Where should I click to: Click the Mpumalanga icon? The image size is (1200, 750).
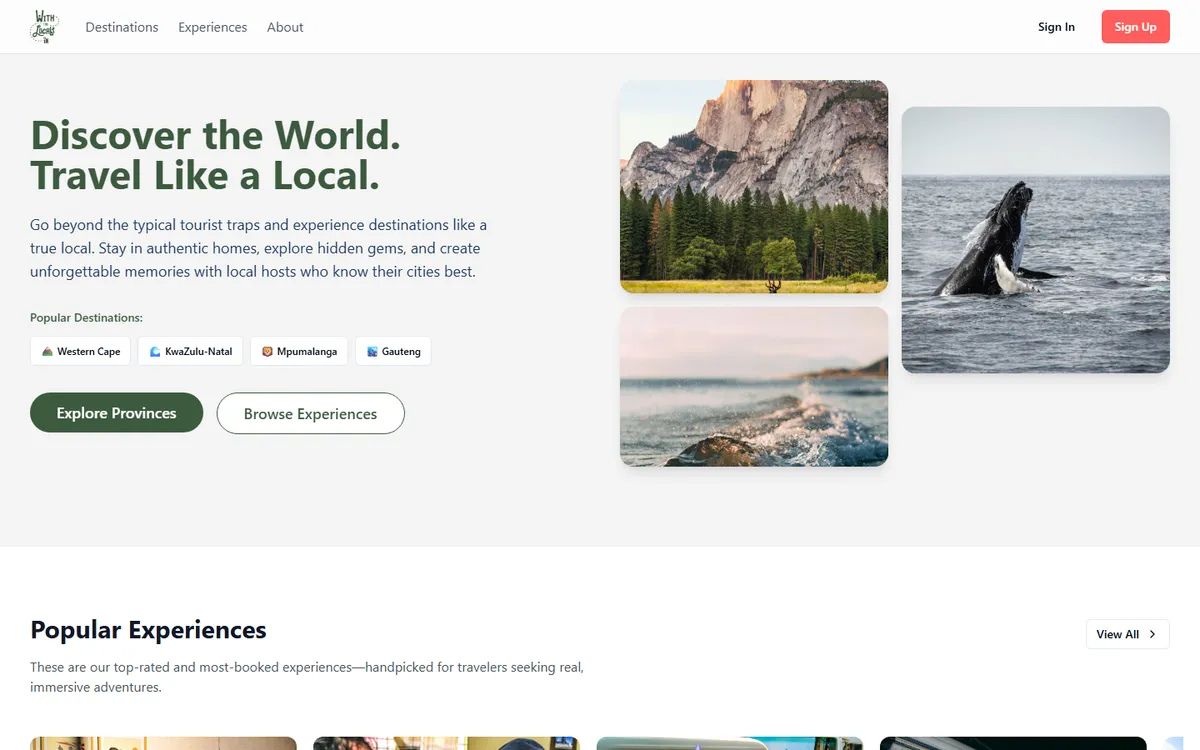click(267, 352)
